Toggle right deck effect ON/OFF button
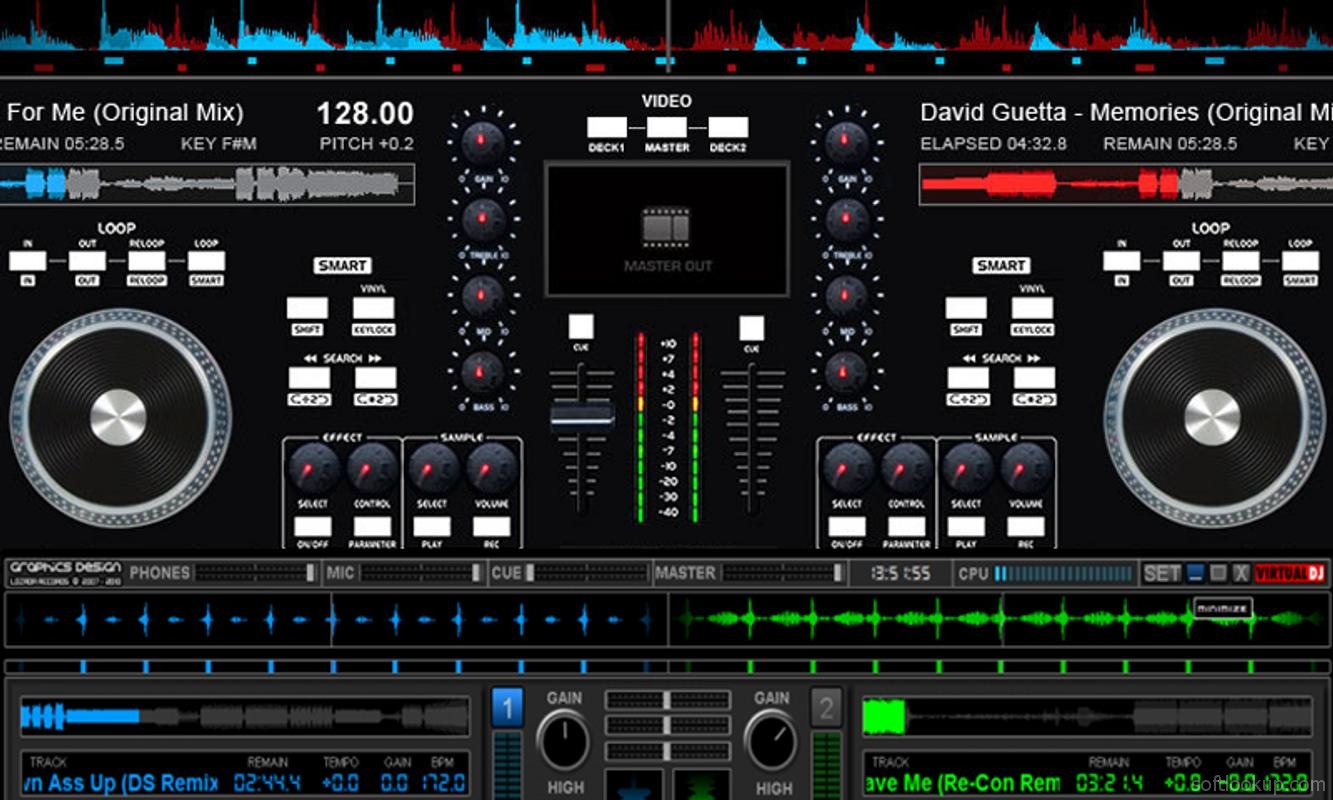Screen dimensions: 1333x800 (847, 526)
